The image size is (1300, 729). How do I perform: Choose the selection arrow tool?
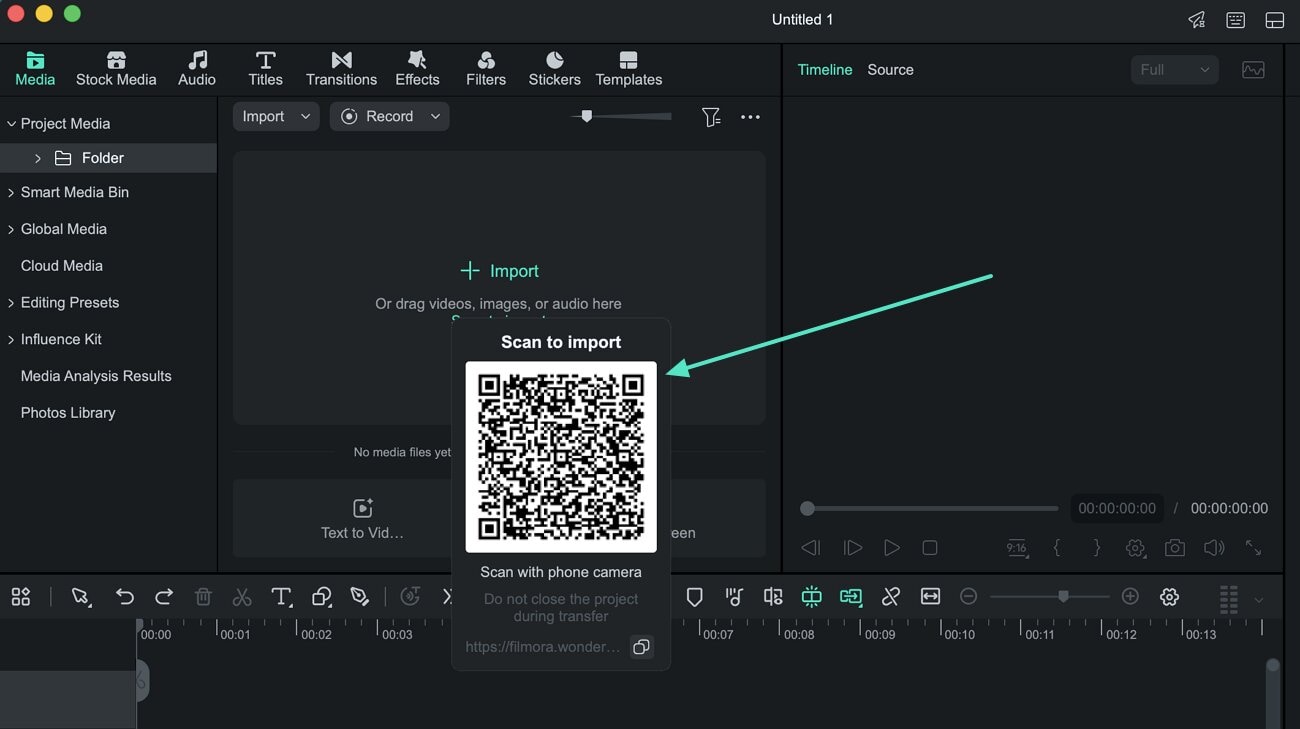pyautogui.click(x=81, y=597)
